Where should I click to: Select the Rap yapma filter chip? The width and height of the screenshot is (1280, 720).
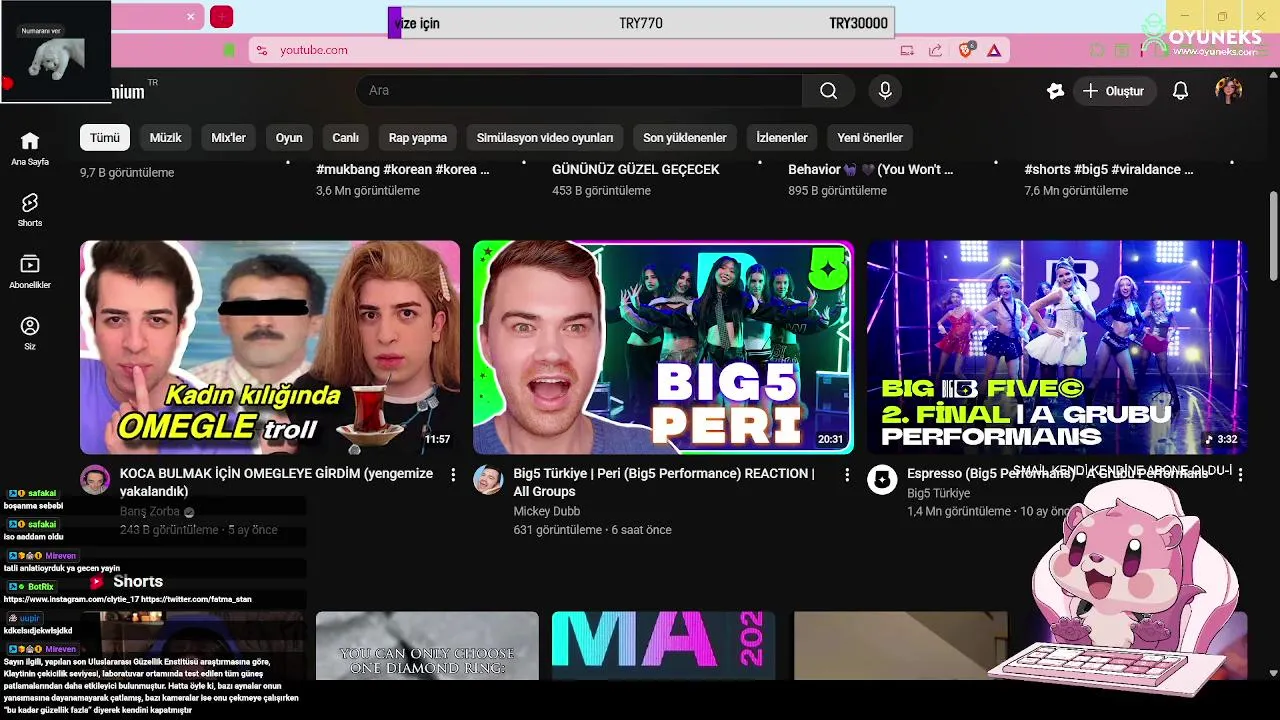point(418,138)
